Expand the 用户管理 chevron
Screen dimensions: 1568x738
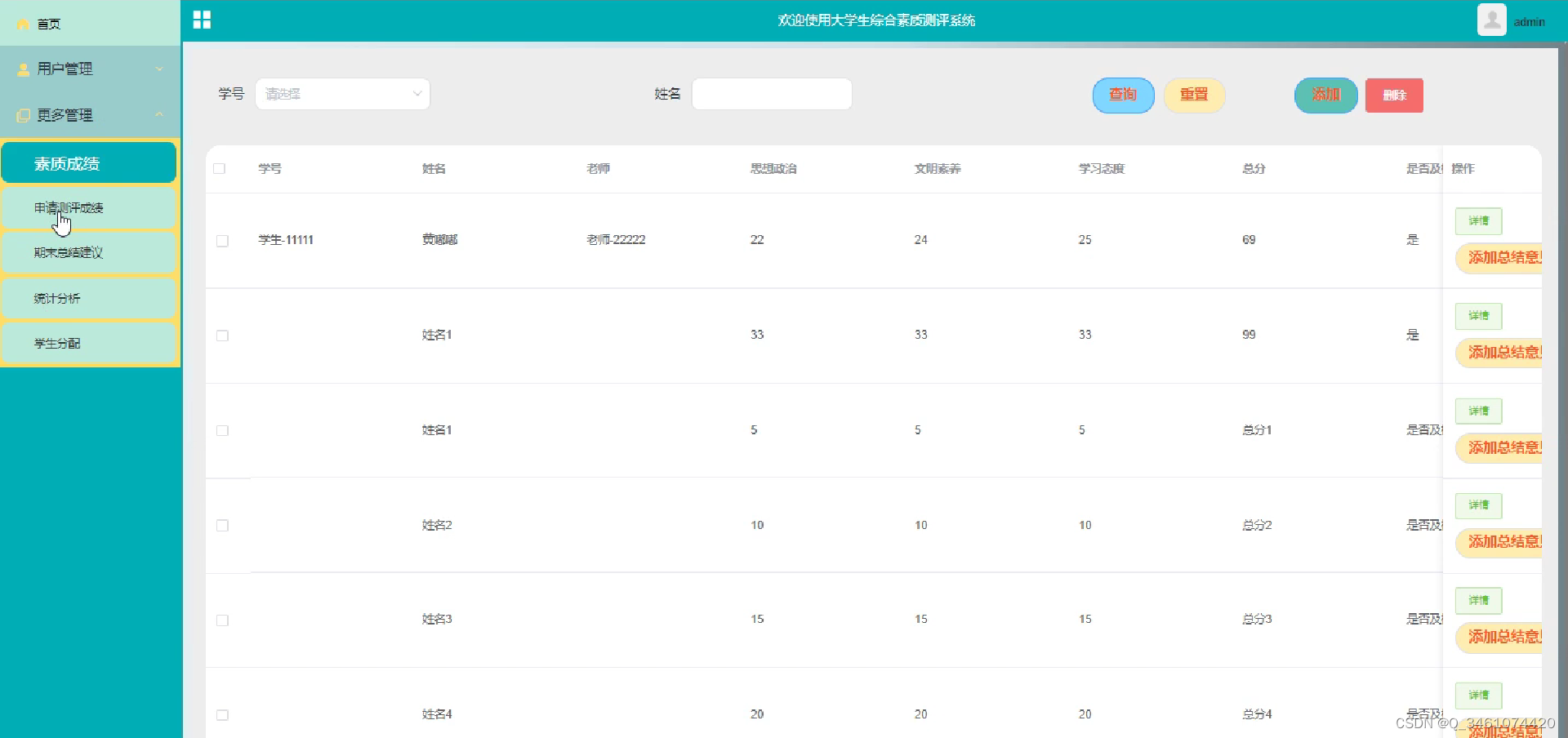pyautogui.click(x=159, y=69)
